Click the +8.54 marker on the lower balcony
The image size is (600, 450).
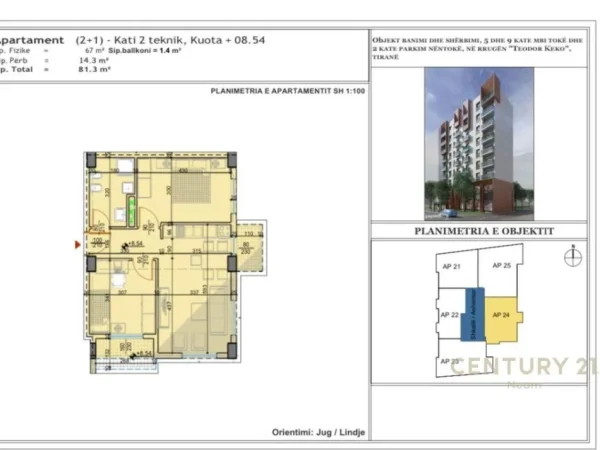(144, 353)
